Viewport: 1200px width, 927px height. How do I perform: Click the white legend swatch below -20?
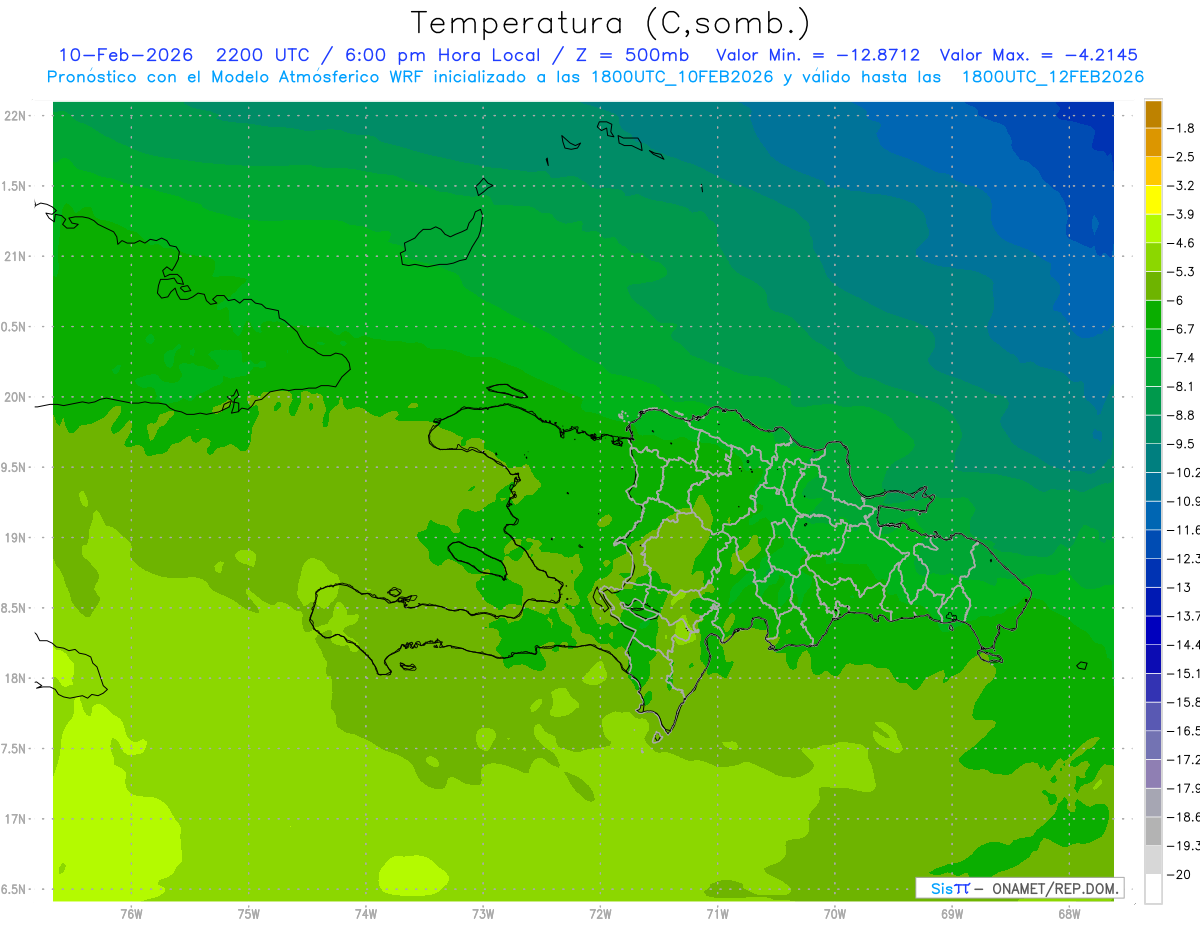click(1153, 888)
